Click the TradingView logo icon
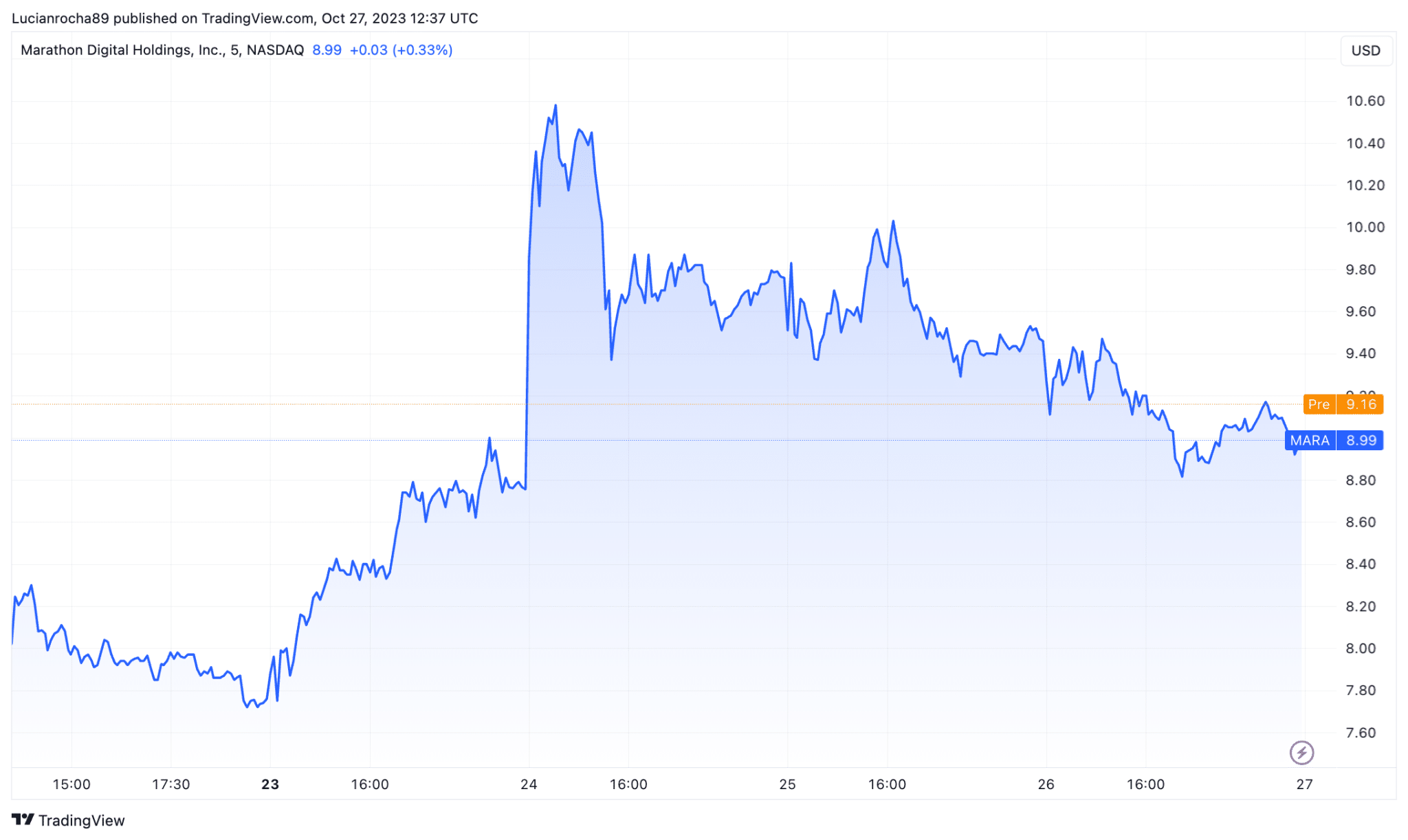Screen dimensions: 1408x840 pos(23,819)
